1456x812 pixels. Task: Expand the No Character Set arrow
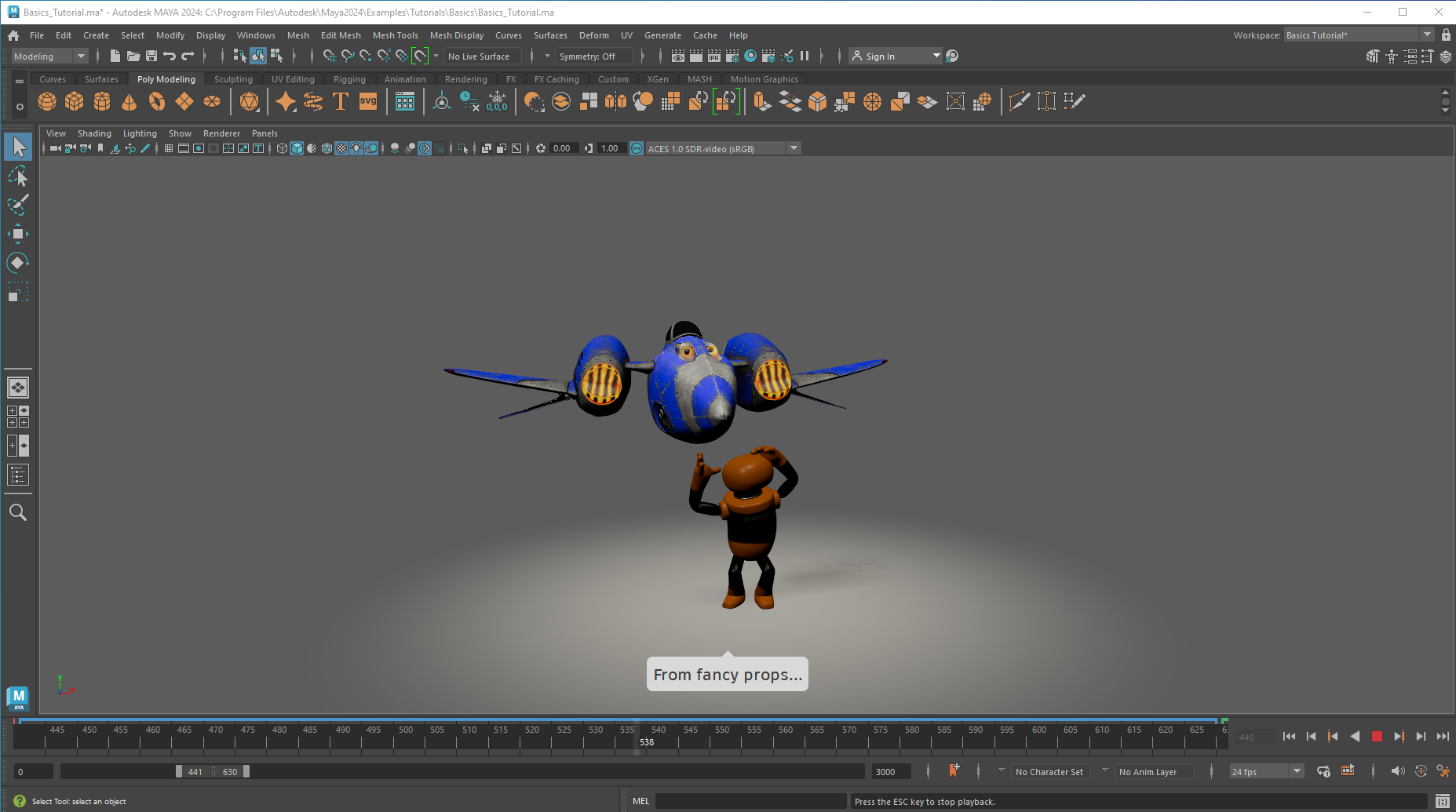pyautogui.click(x=1002, y=770)
